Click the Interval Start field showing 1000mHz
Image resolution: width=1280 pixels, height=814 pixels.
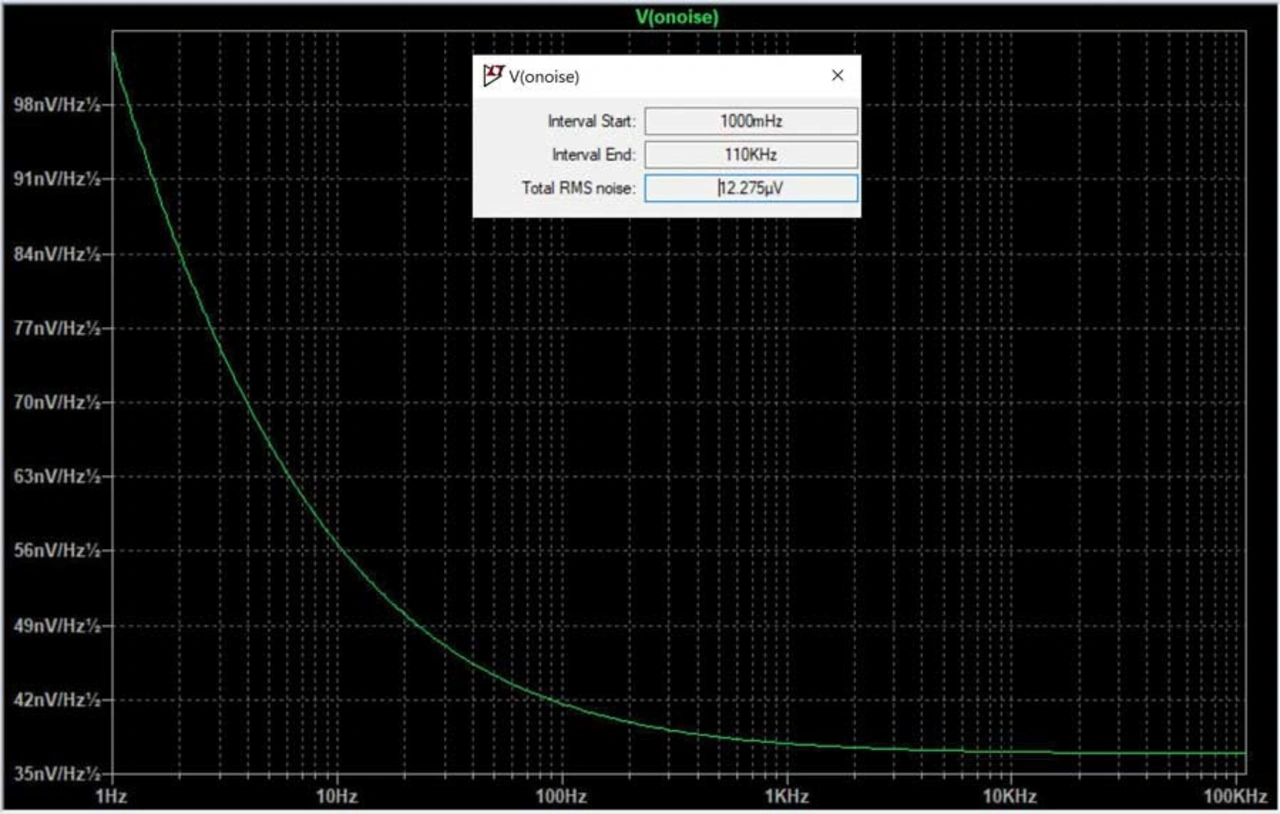[751, 121]
